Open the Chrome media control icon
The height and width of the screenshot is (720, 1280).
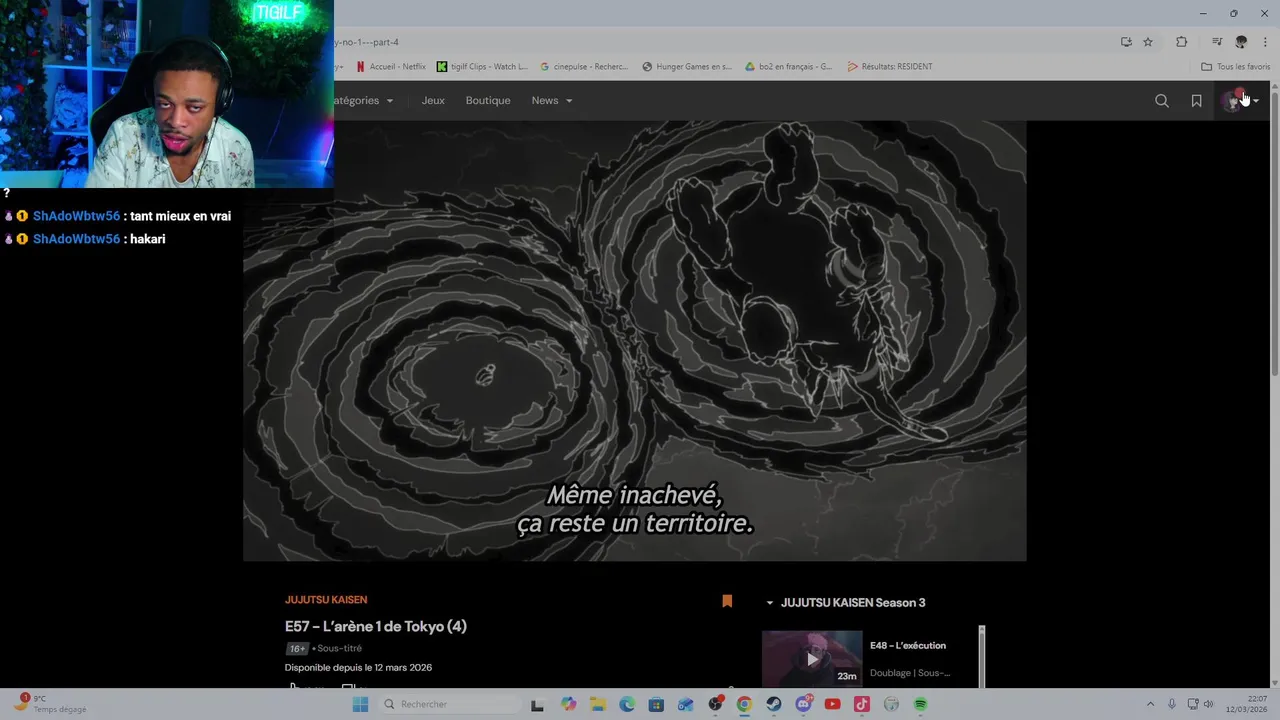(1217, 42)
